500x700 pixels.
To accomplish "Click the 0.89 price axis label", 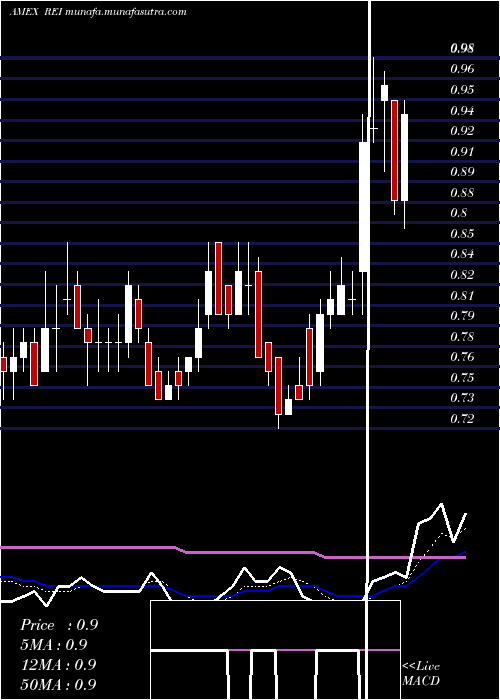I will [x=462, y=172].
